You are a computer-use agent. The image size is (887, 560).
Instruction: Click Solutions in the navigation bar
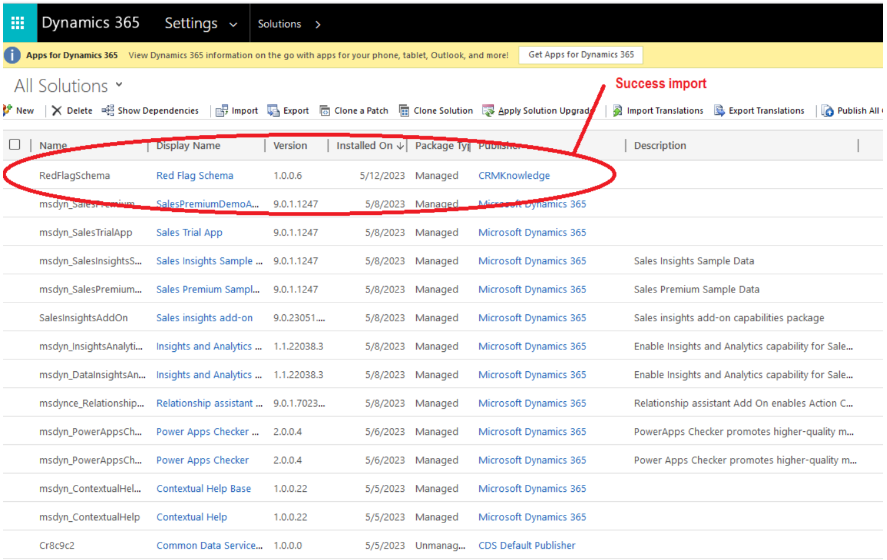pos(279,24)
